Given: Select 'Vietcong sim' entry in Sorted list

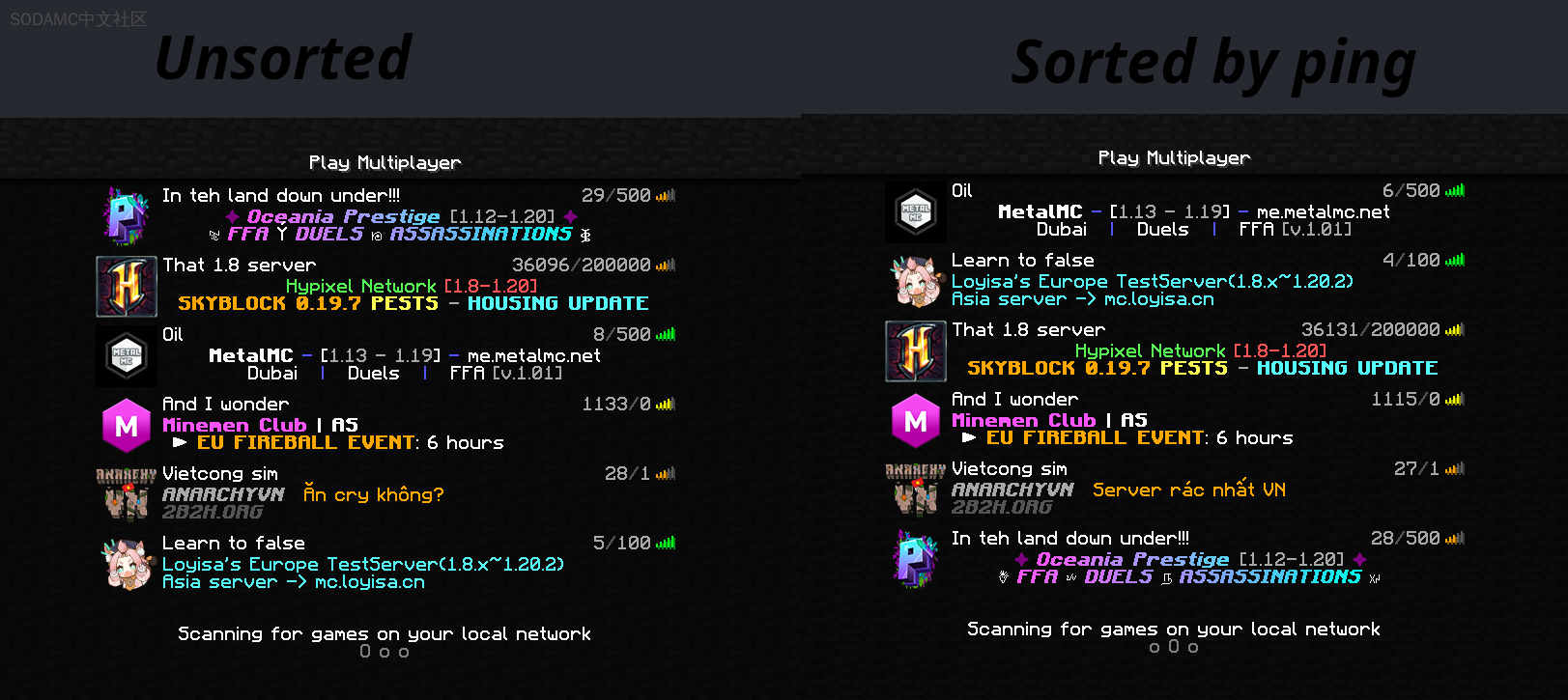Looking at the screenshot, I should click(x=1176, y=490).
